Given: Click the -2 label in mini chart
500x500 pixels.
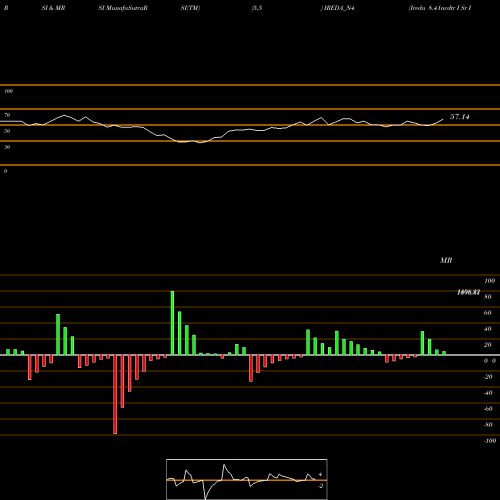Looking at the screenshot, I should coord(320,486).
